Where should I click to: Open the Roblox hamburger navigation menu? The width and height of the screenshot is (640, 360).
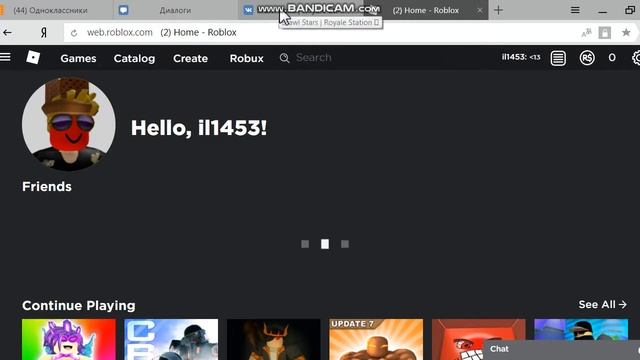point(5,57)
